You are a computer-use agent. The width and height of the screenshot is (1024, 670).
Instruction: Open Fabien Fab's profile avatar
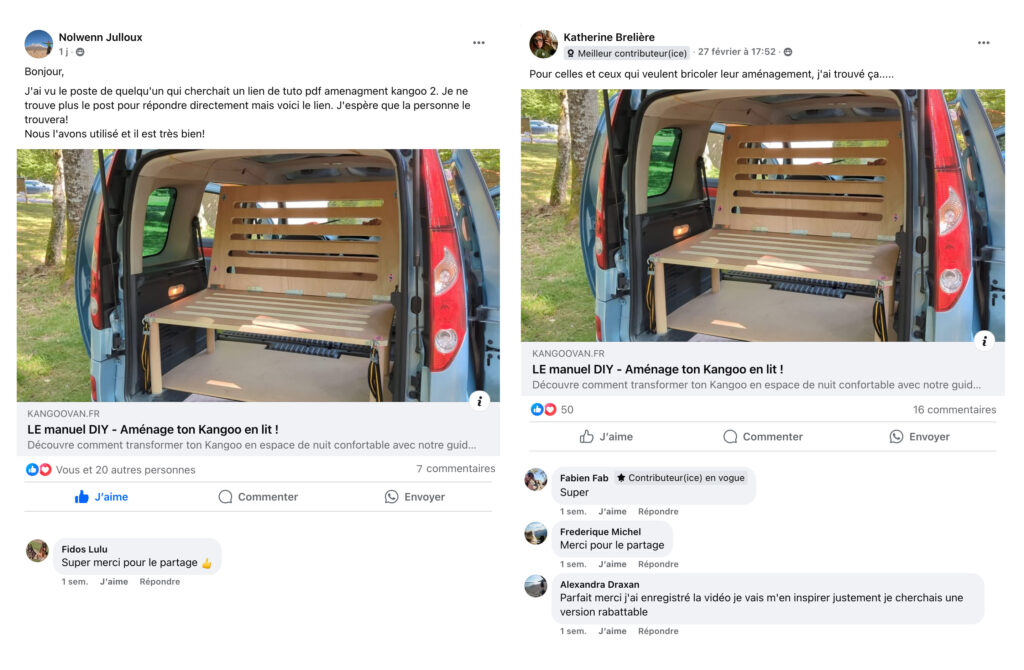tap(536, 479)
